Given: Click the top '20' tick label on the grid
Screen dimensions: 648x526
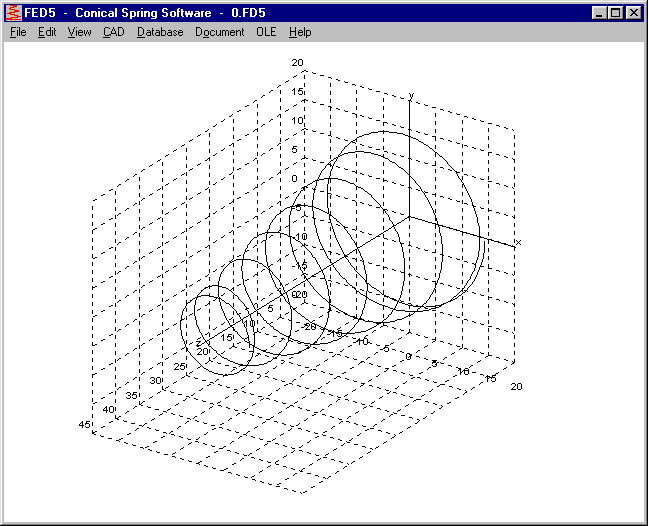Looking at the screenshot, I should [297, 63].
